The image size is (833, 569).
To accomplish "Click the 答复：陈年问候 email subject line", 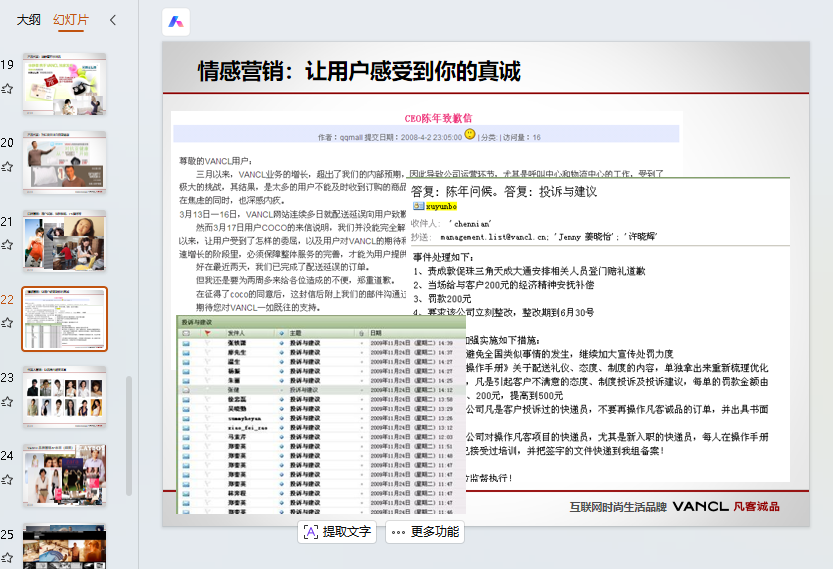I will [x=504, y=192].
